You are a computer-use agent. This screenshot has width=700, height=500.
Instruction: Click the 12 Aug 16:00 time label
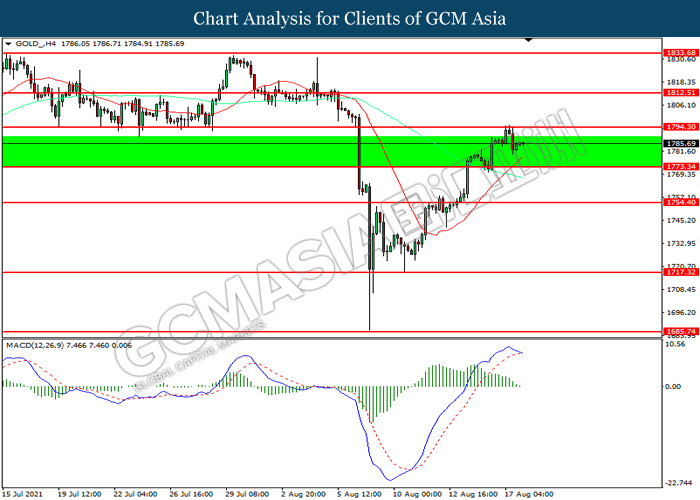tap(473, 494)
